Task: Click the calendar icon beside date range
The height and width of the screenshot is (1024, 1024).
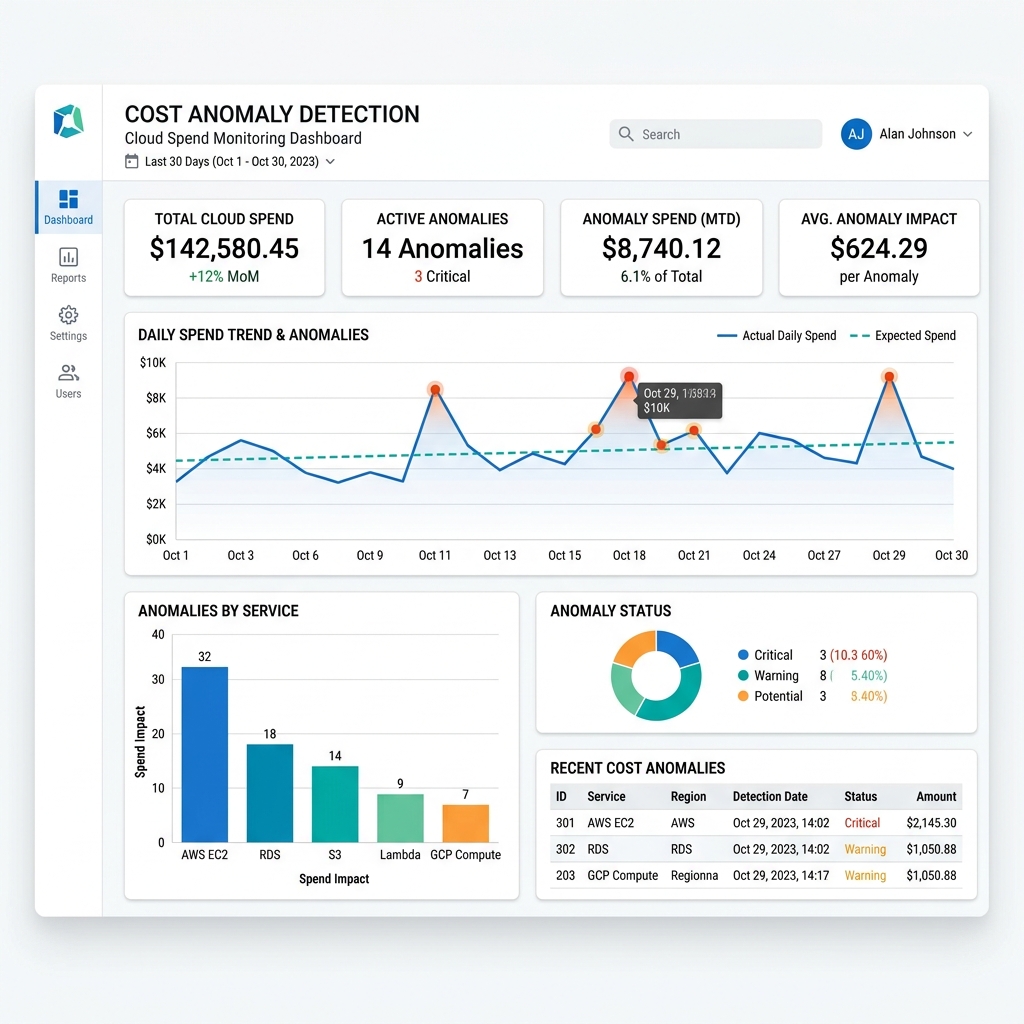Action: click(x=132, y=161)
